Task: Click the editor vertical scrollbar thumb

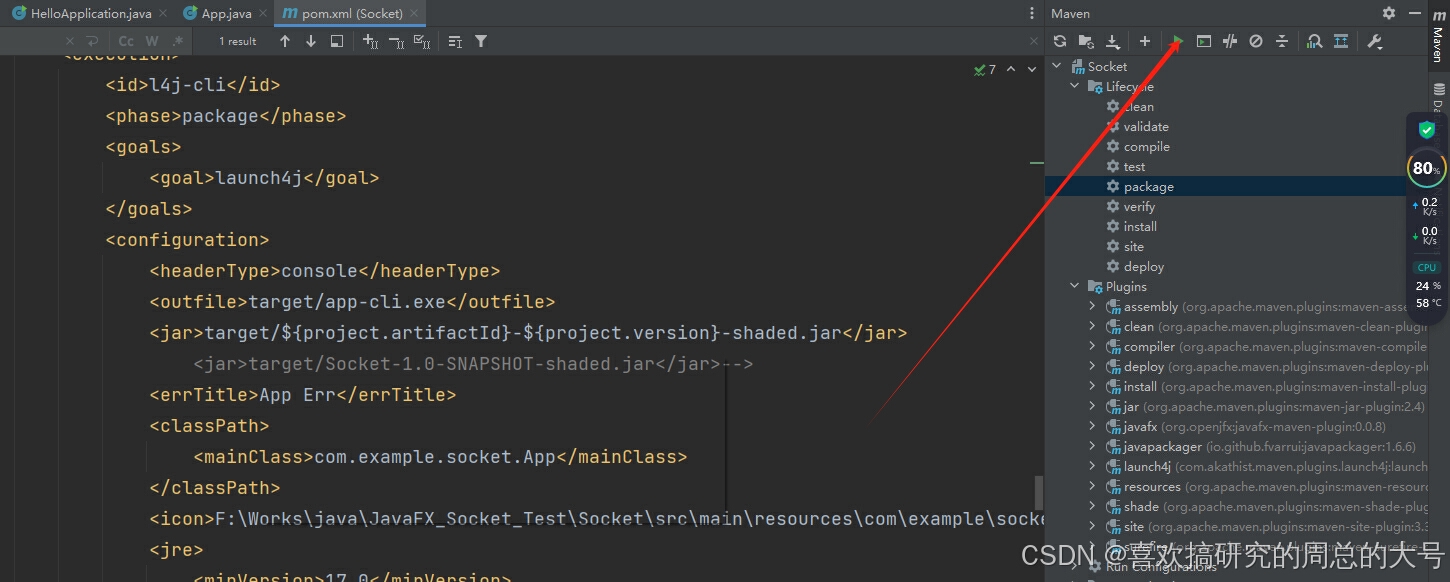Action: click(x=1039, y=493)
